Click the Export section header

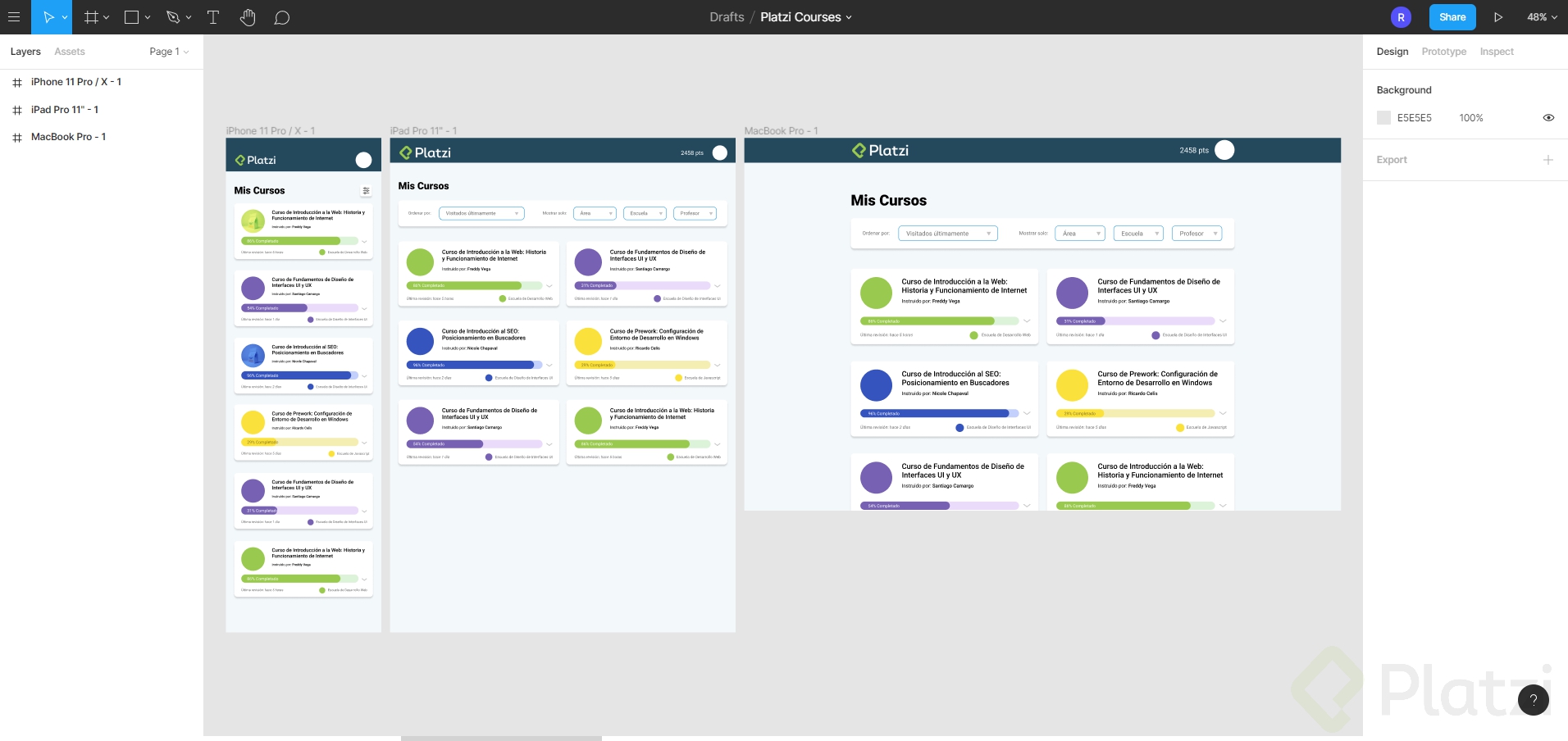1392,160
